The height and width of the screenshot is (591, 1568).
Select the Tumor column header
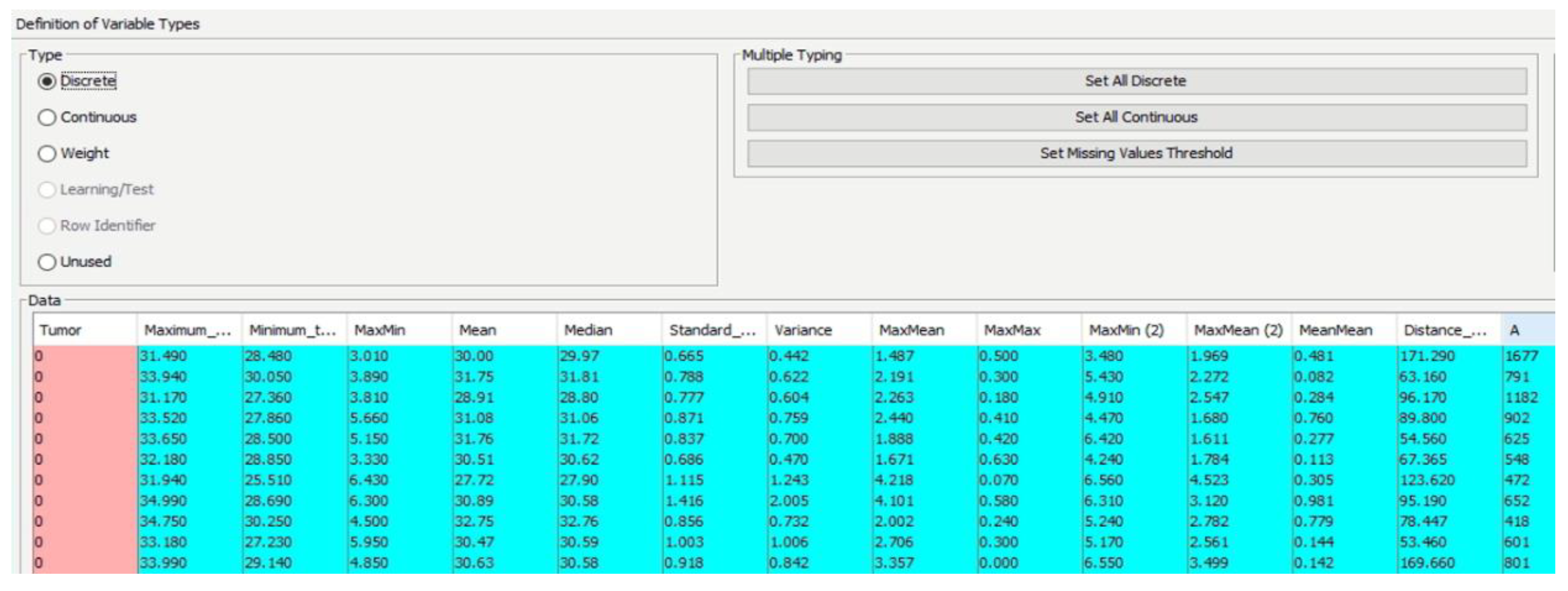[x=84, y=330]
